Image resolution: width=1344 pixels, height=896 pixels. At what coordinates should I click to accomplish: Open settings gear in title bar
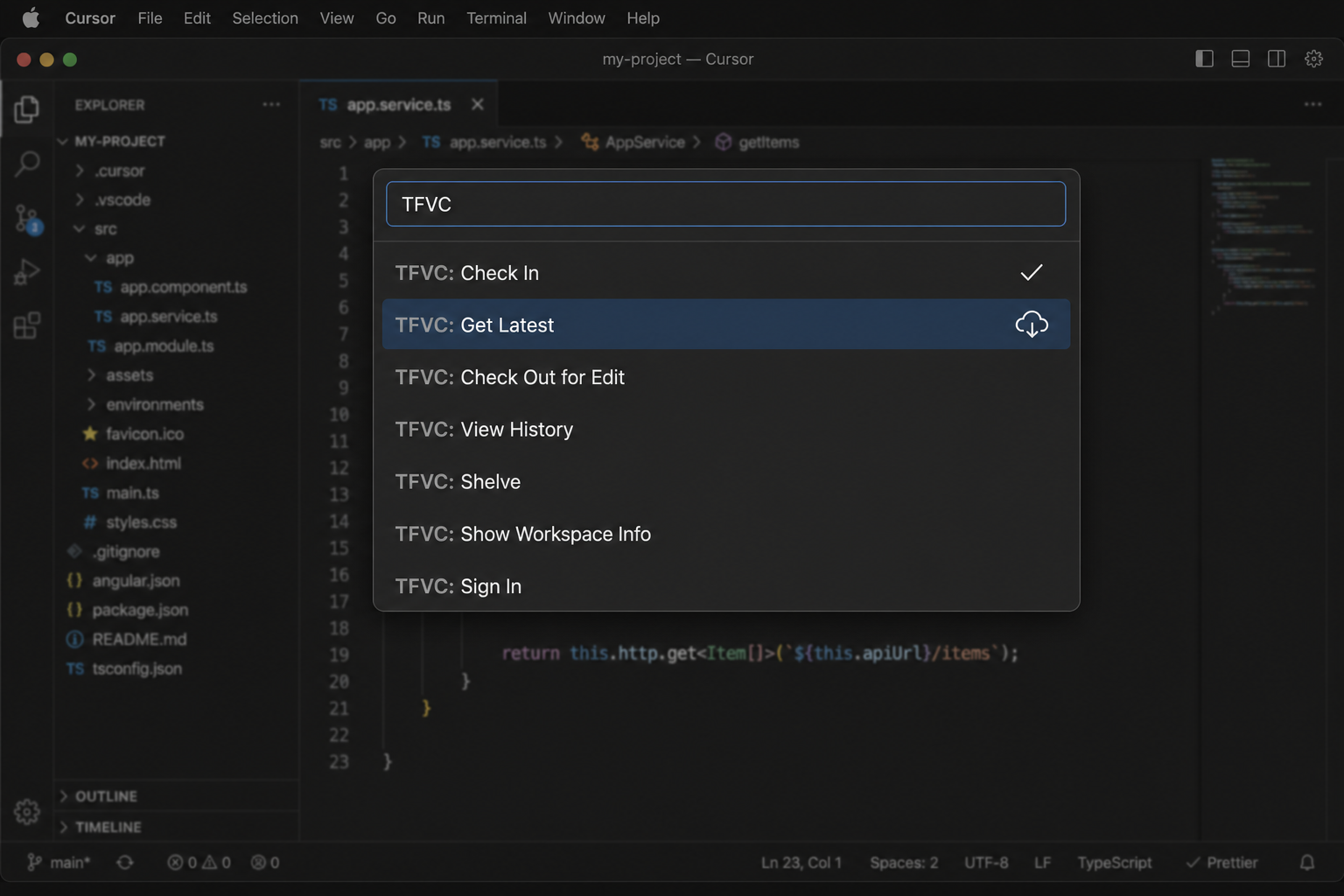point(1313,59)
